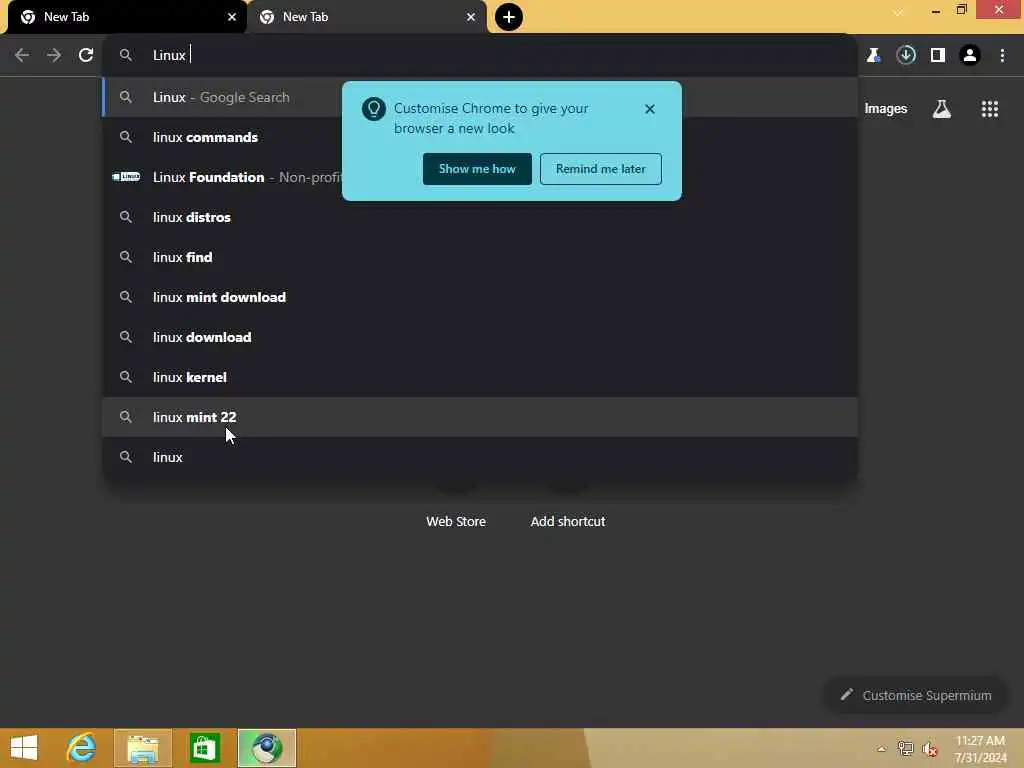Choose the linux download suggestion
The height and width of the screenshot is (768, 1024).
point(480,337)
